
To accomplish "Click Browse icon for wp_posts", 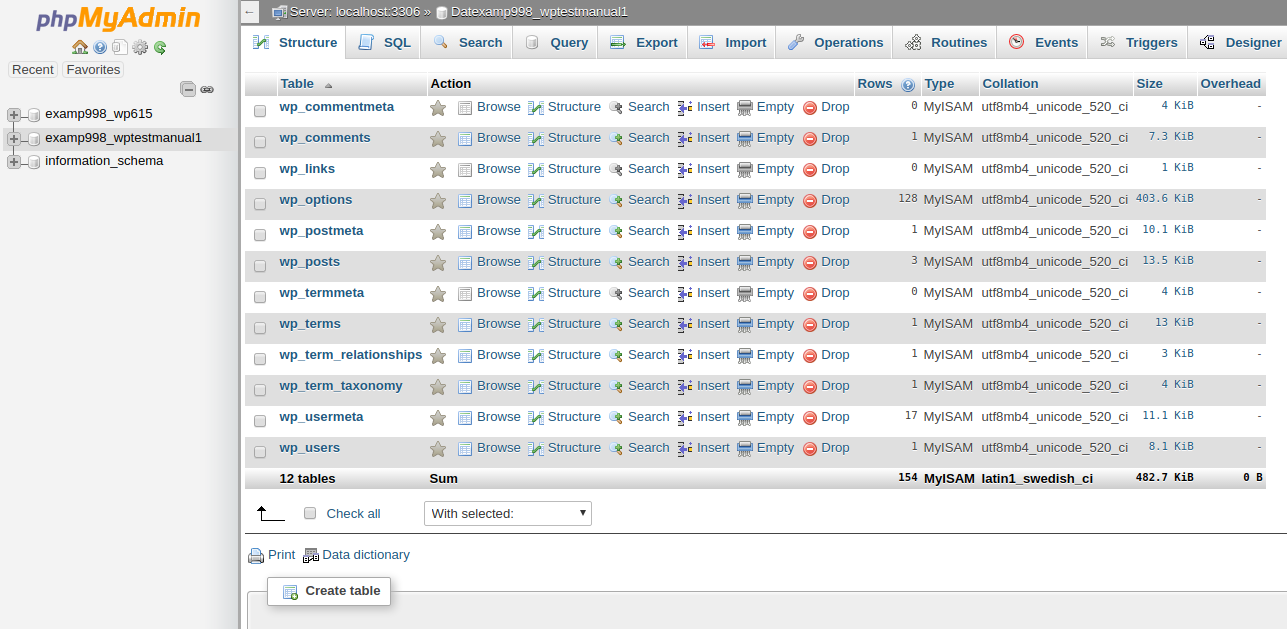I will (x=465, y=263).
